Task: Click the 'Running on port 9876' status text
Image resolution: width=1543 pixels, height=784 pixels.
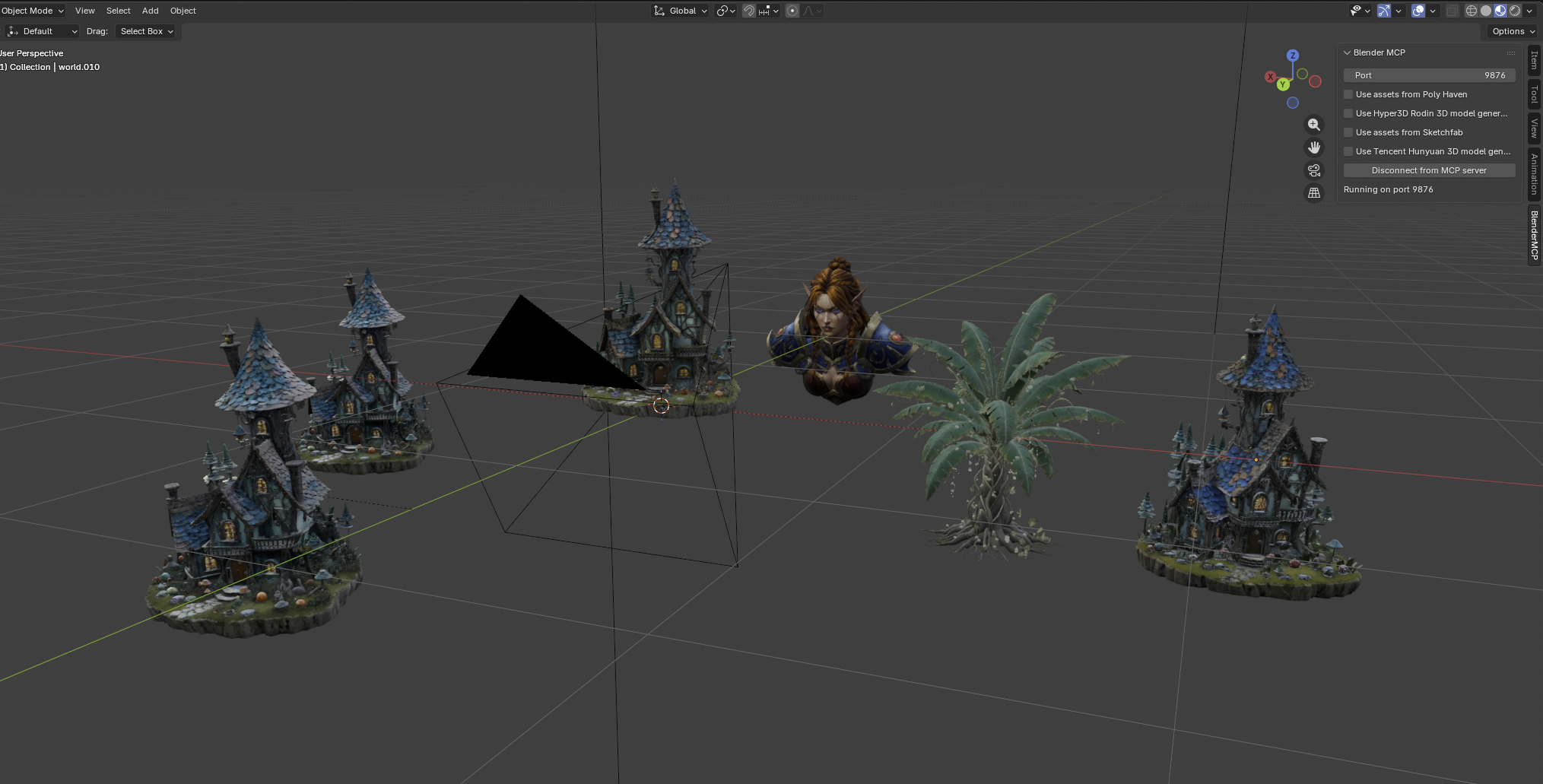Action: (1388, 189)
